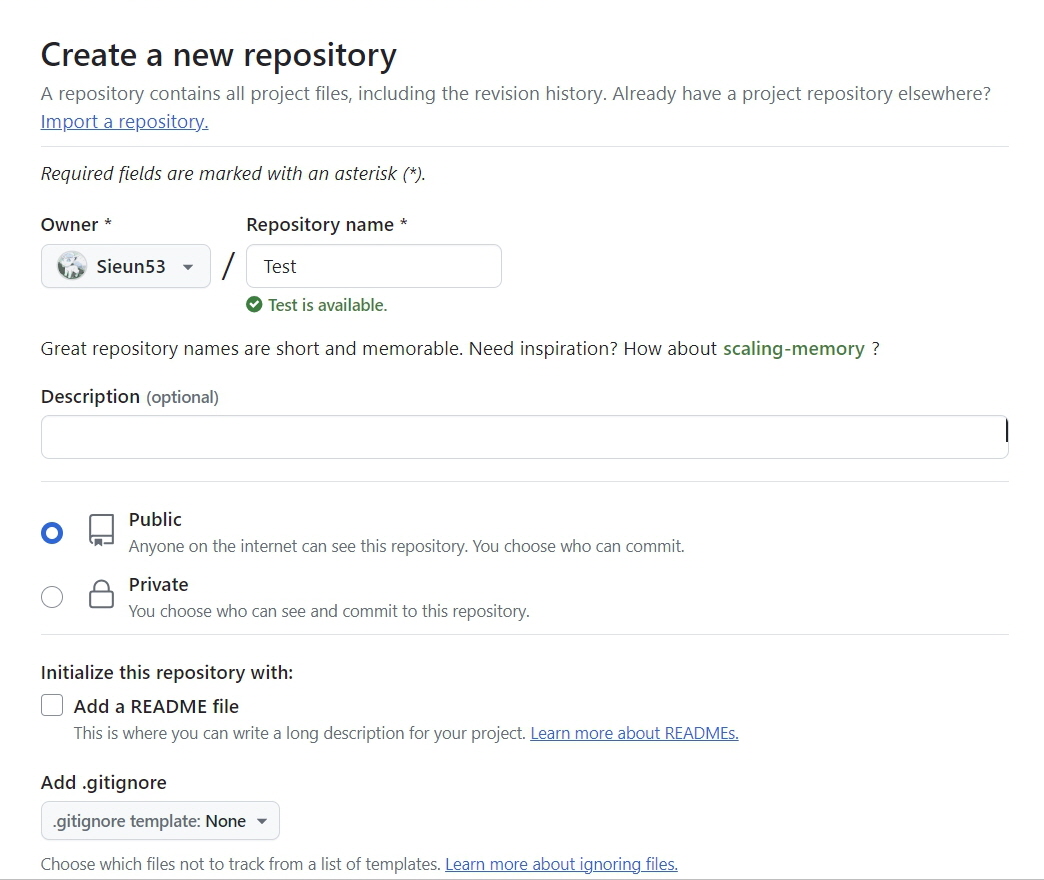
Task: Select the Public visibility radio button
Action: pyautogui.click(x=52, y=533)
